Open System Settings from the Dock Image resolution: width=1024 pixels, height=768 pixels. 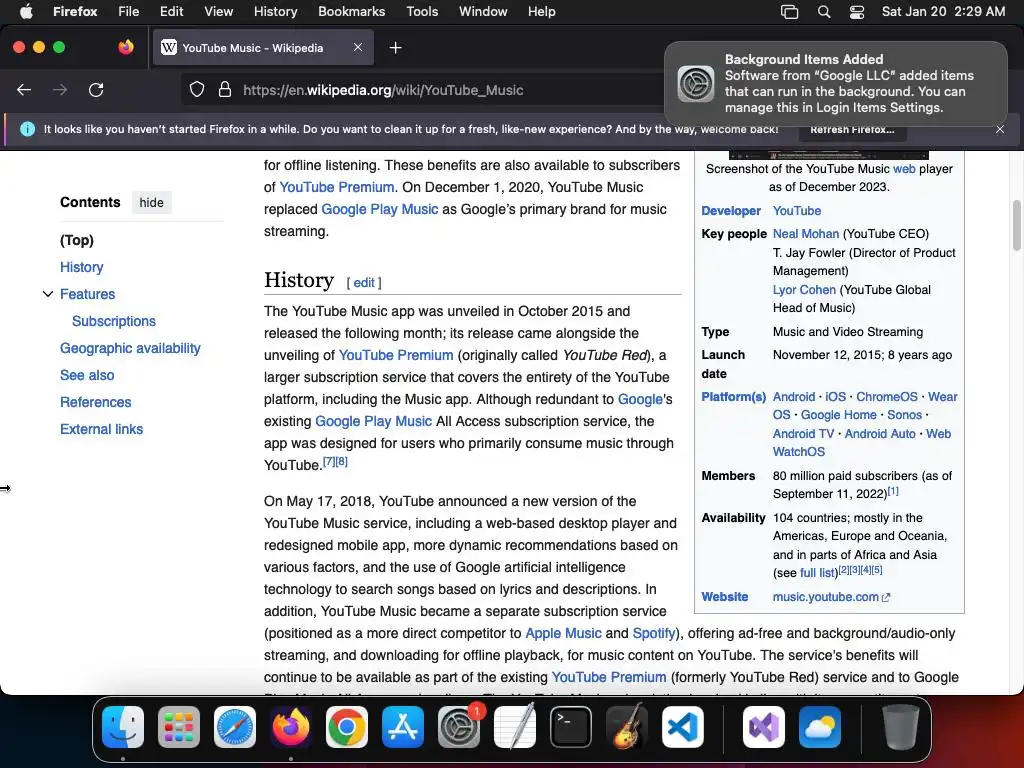[x=458, y=727]
